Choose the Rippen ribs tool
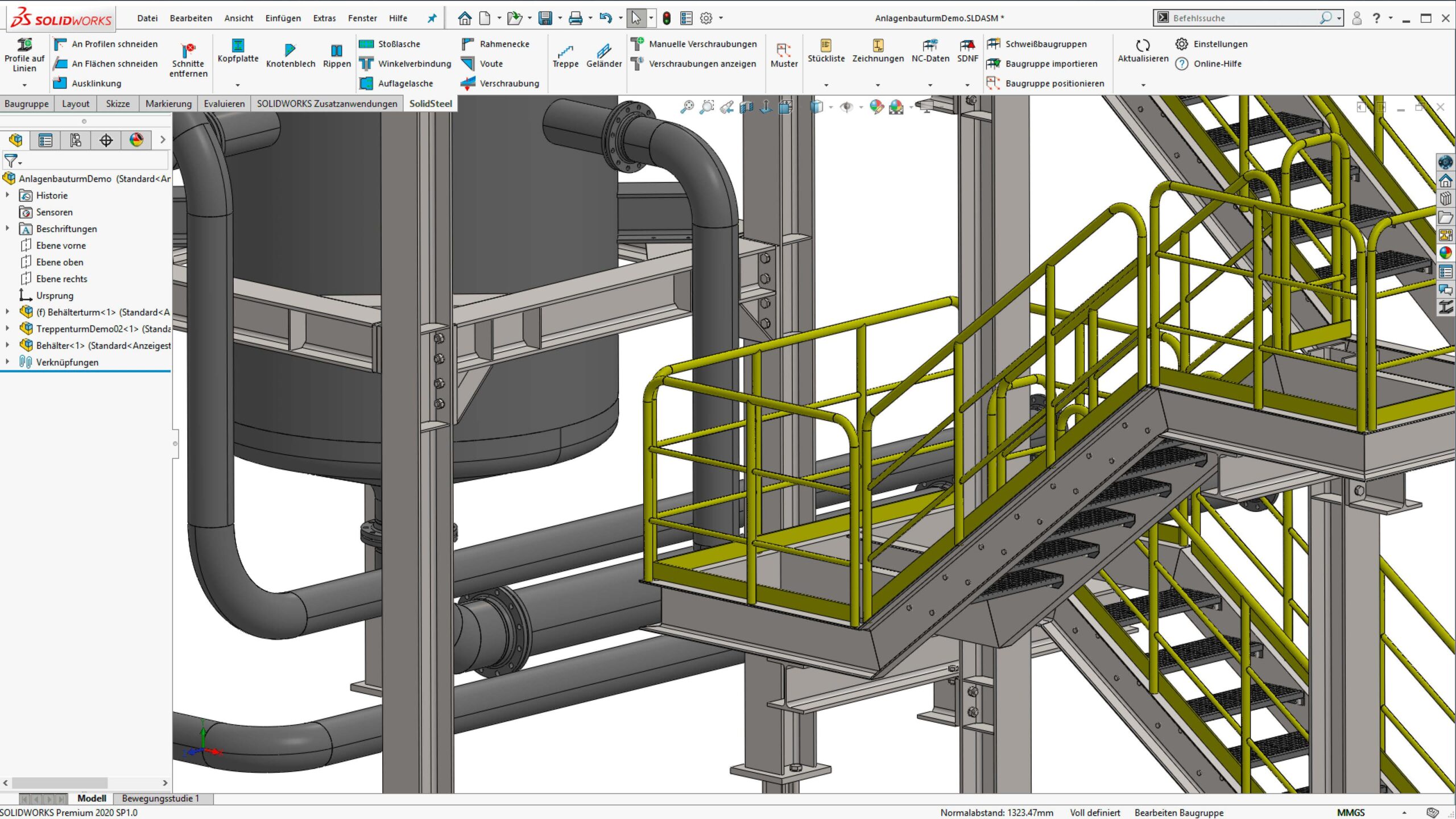 point(337,56)
